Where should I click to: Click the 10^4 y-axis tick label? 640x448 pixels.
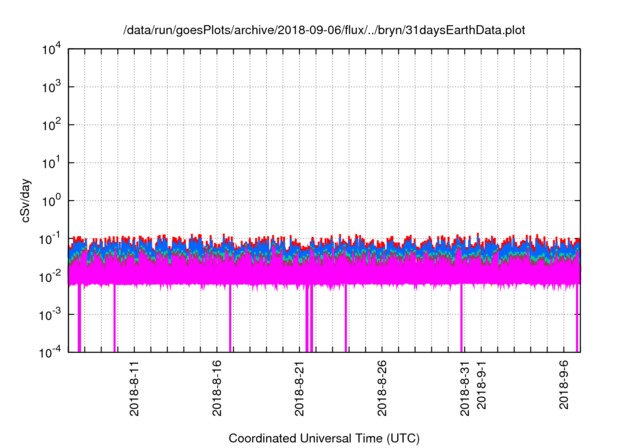(x=52, y=50)
